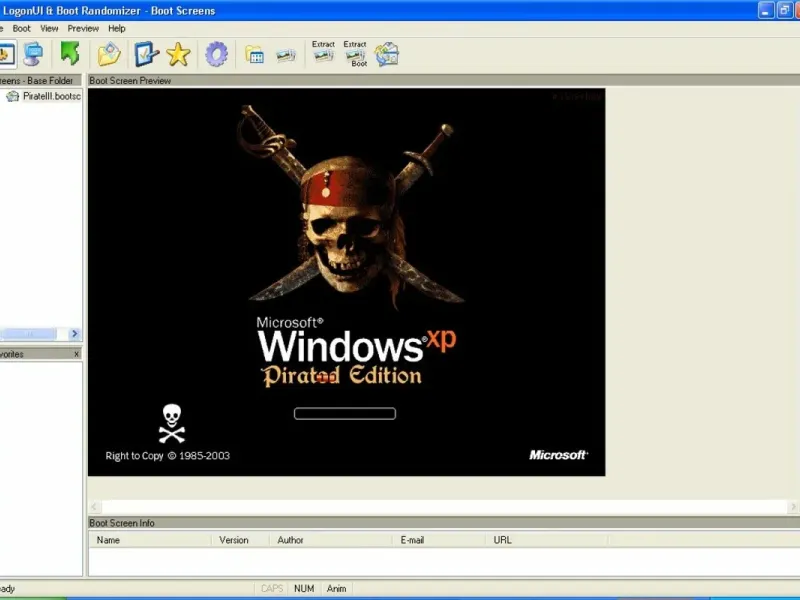The image size is (800, 600).
Task: Click the globe pictures icon at toolbar end
Action: click(387, 54)
